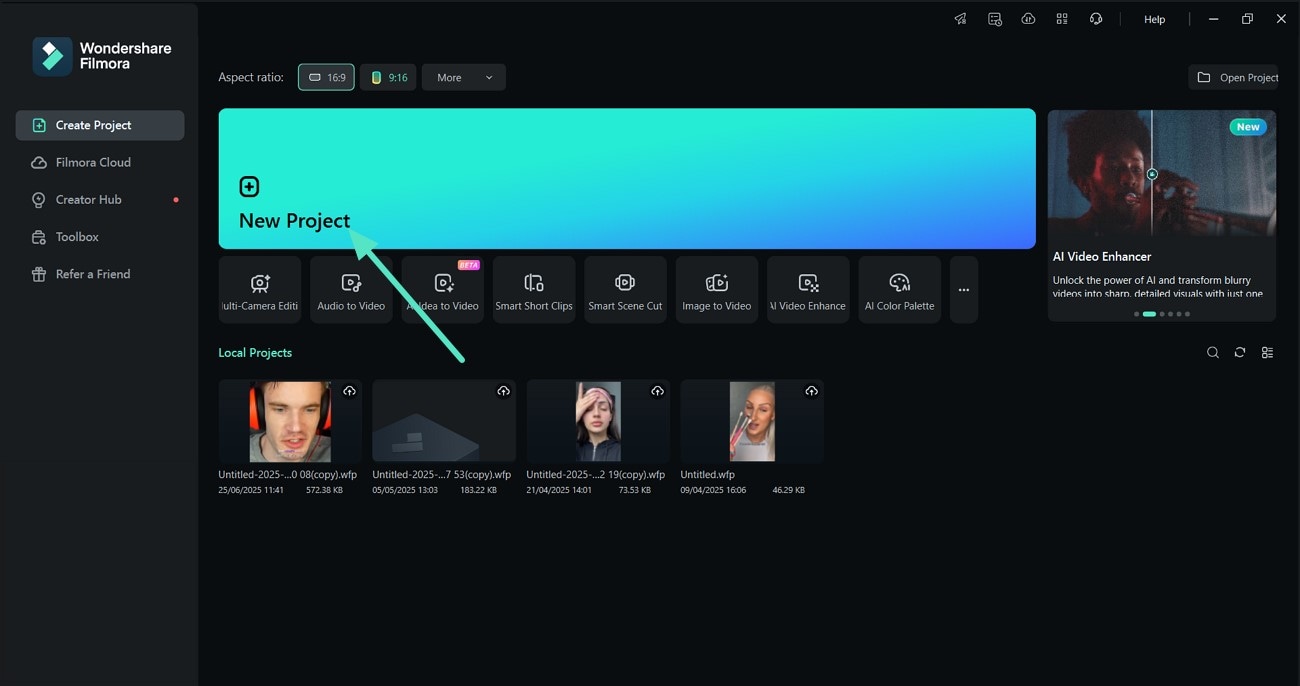The width and height of the screenshot is (1300, 686).
Task: Start Smart Short Clips feature
Action: click(534, 289)
